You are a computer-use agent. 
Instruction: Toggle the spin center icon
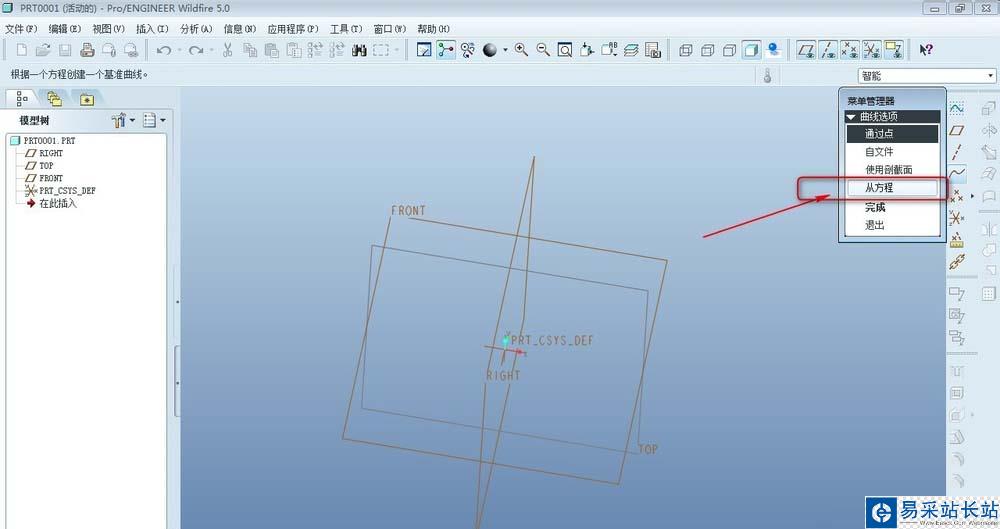click(446, 50)
